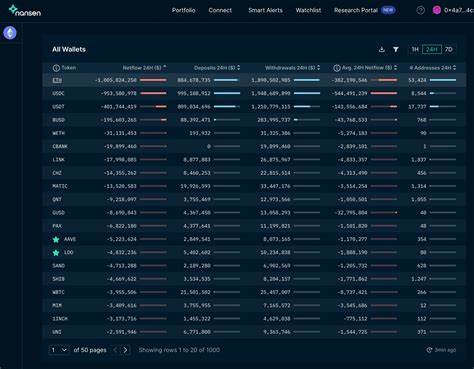Viewport: 474px width, 369px height.
Task: Switch timeframe to 1H
Action: [415, 49]
